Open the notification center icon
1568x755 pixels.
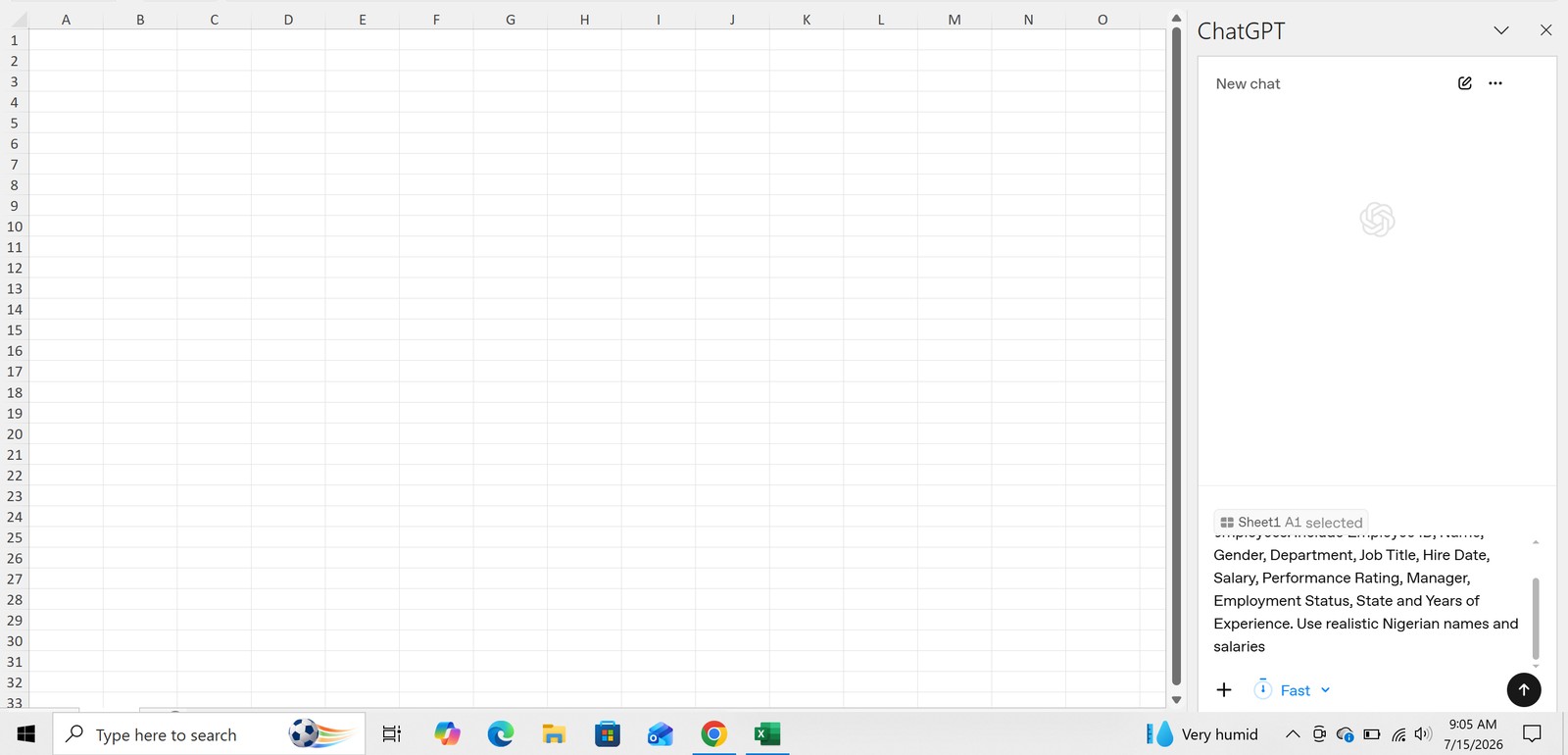[1533, 733]
